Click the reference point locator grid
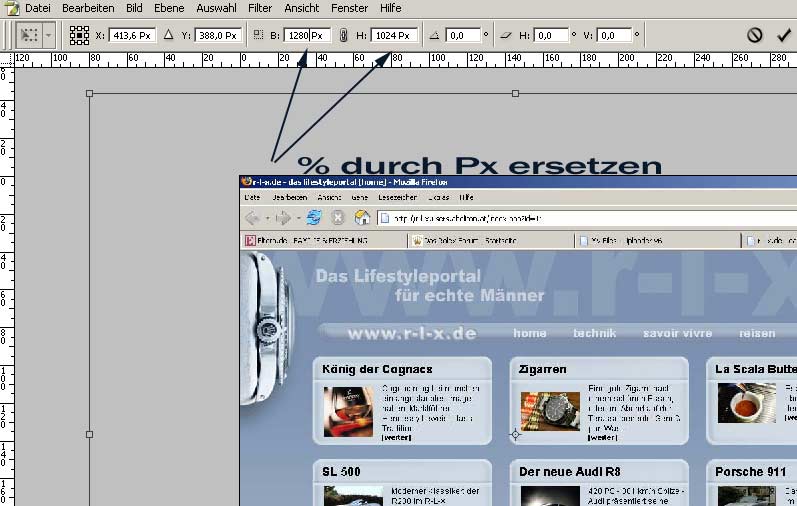 [79, 35]
